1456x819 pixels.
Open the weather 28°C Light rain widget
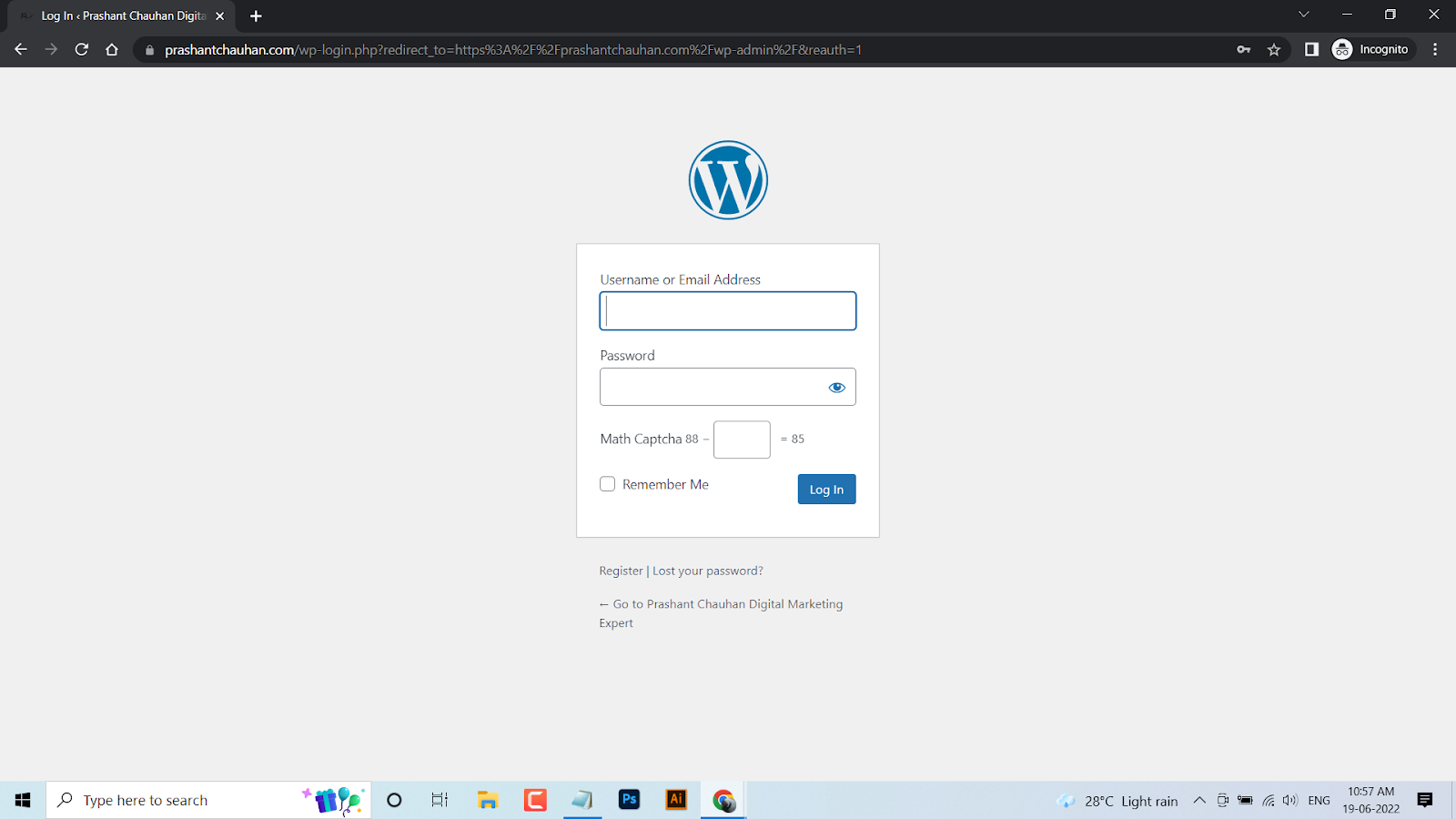tap(1117, 801)
